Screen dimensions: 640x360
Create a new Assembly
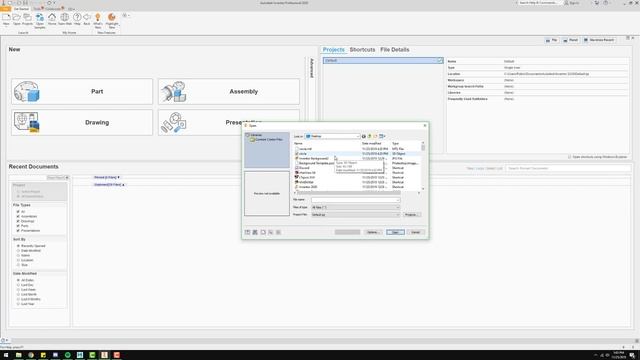pos(229,91)
